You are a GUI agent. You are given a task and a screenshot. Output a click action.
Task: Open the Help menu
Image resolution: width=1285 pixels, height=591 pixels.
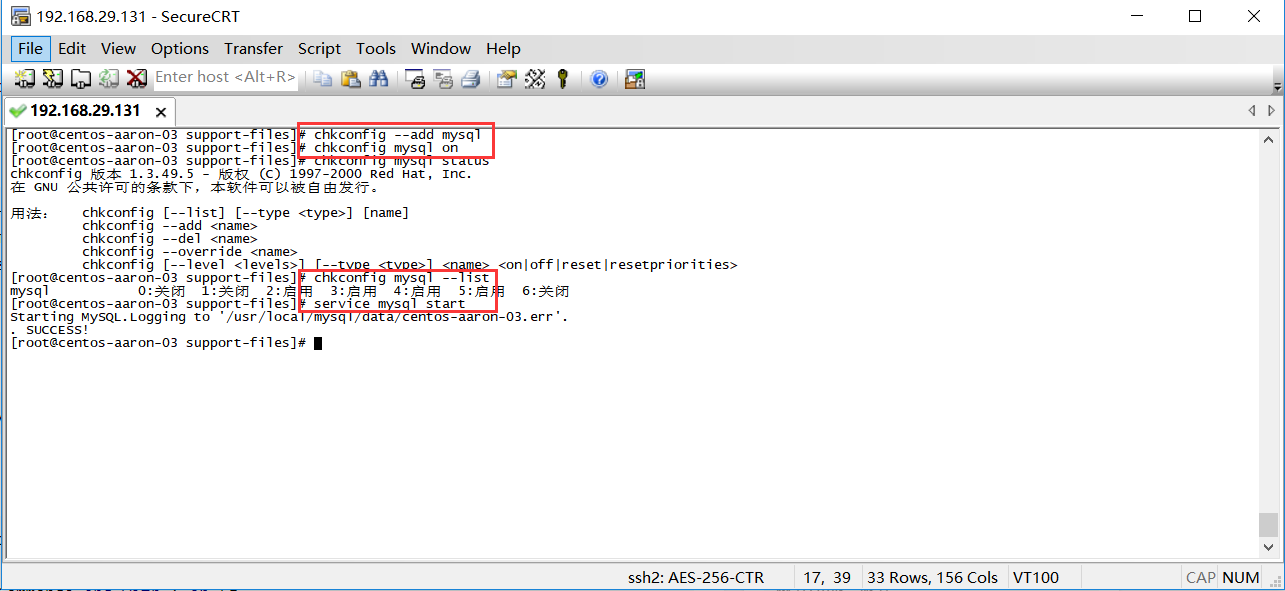pyautogui.click(x=503, y=48)
